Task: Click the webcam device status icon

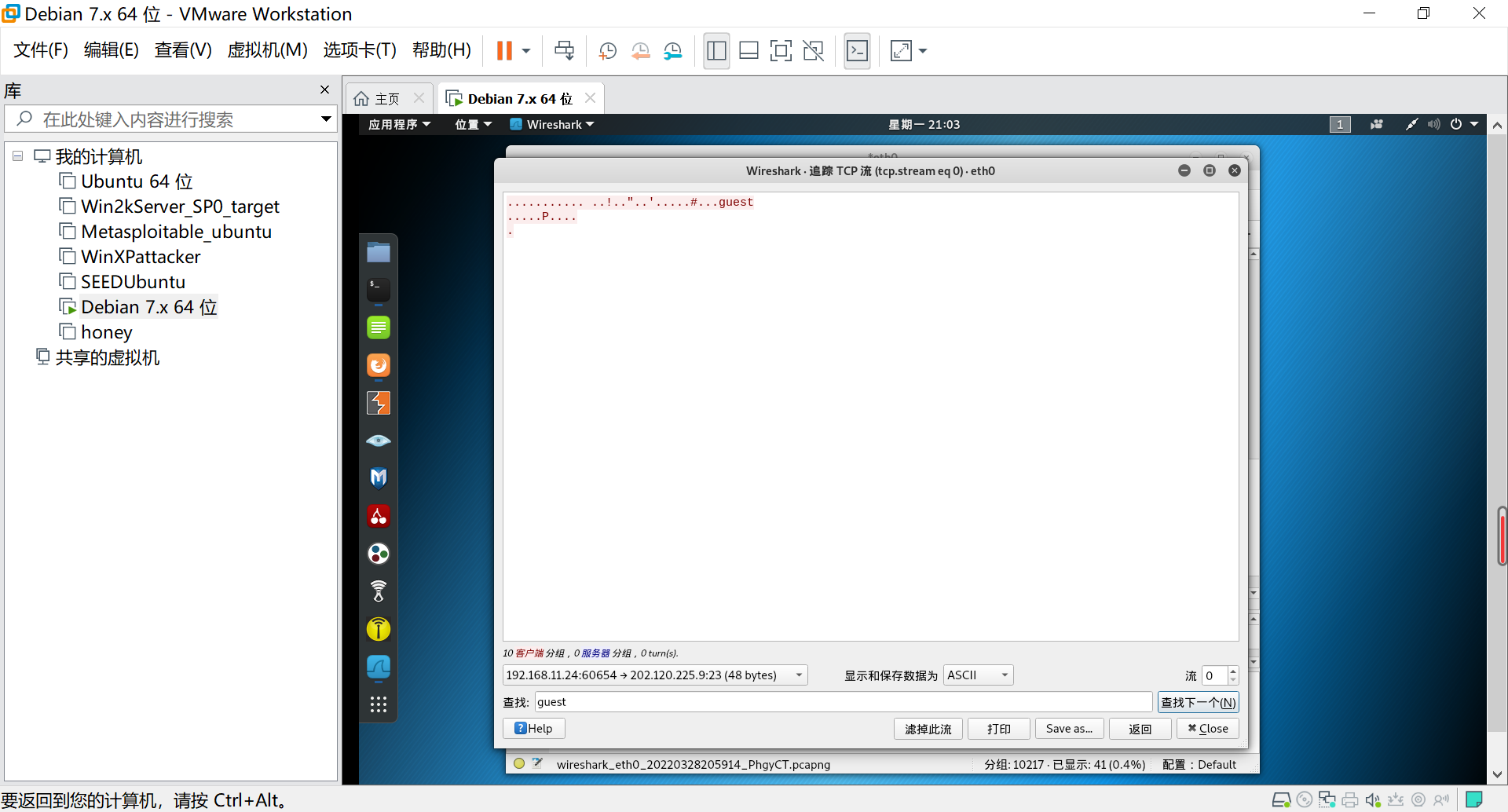Action: click(1418, 799)
